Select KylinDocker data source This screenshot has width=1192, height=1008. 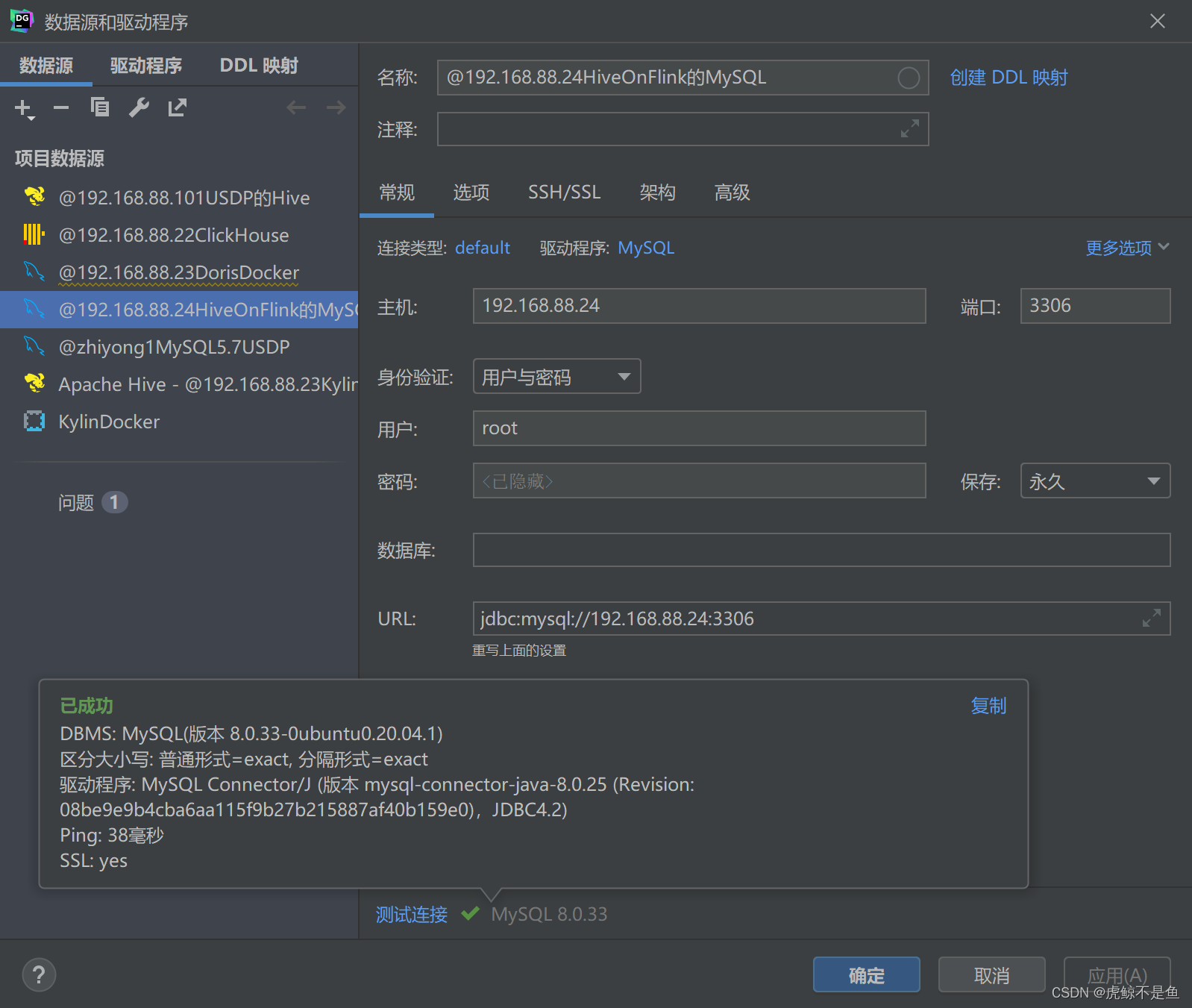(179, 421)
